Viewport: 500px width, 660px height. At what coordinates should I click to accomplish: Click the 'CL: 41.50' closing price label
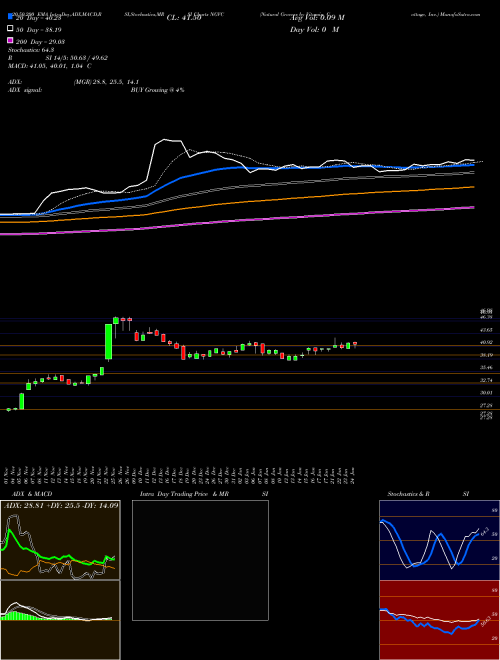point(184,18)
